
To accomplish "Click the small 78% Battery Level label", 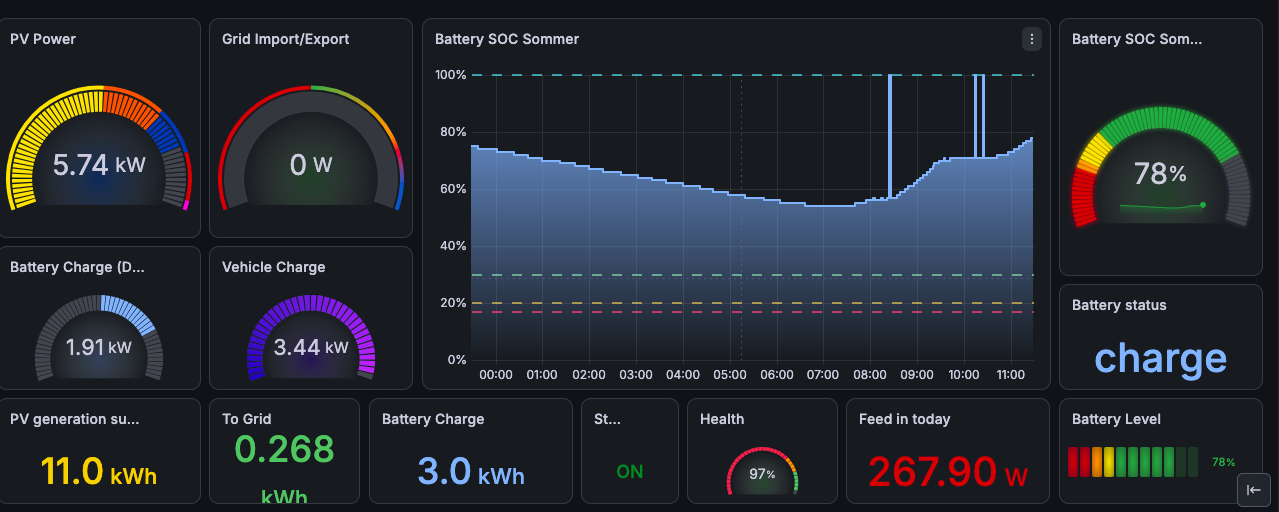I will [x=1224, y=463].
